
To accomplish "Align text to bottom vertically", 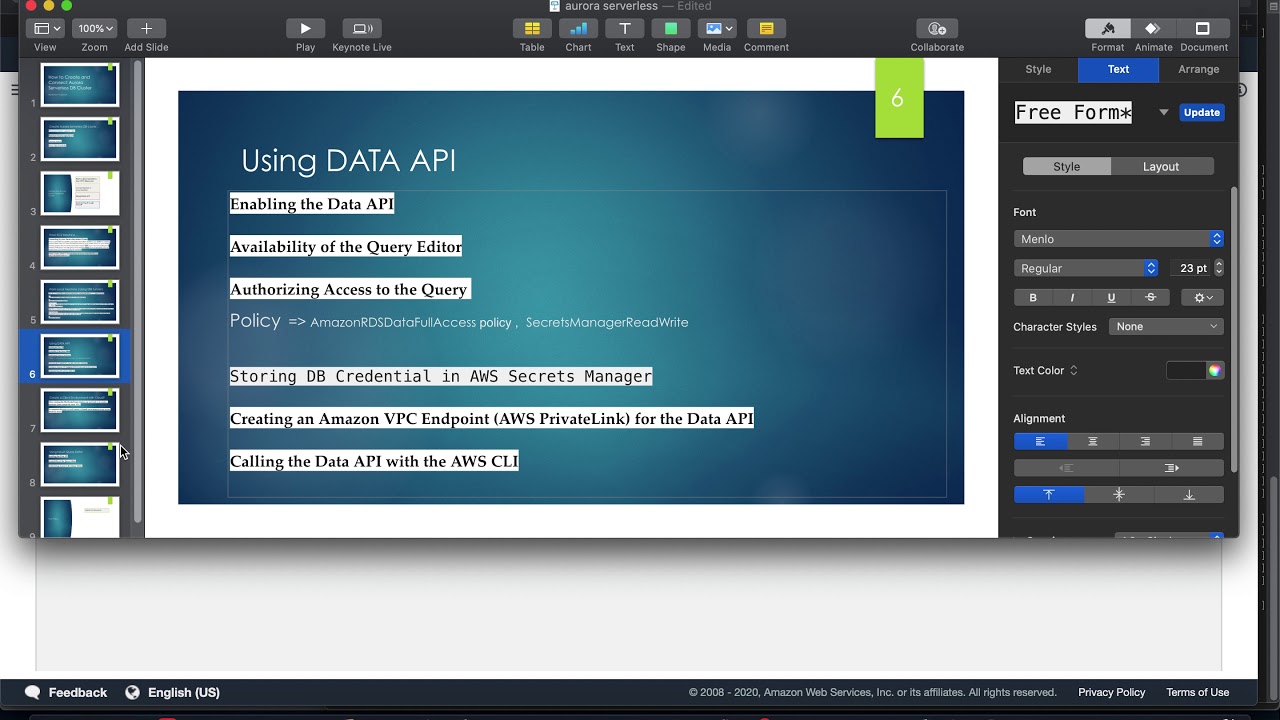I will [1189, 495].
